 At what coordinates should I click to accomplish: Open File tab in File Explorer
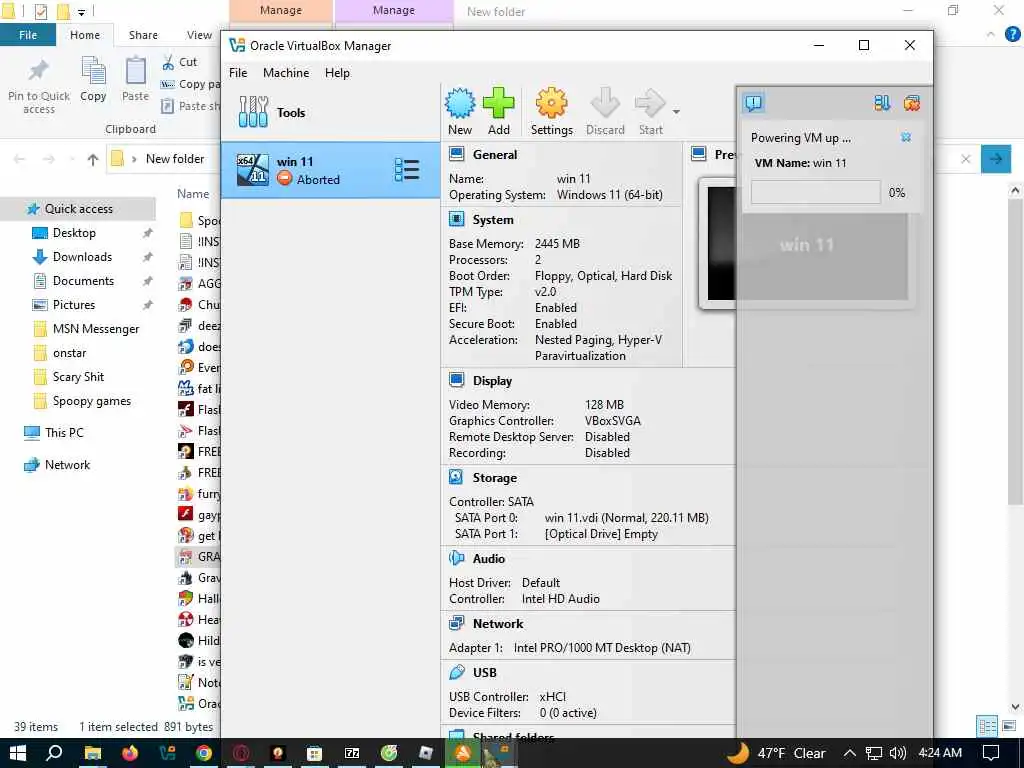tap(27, 35)
